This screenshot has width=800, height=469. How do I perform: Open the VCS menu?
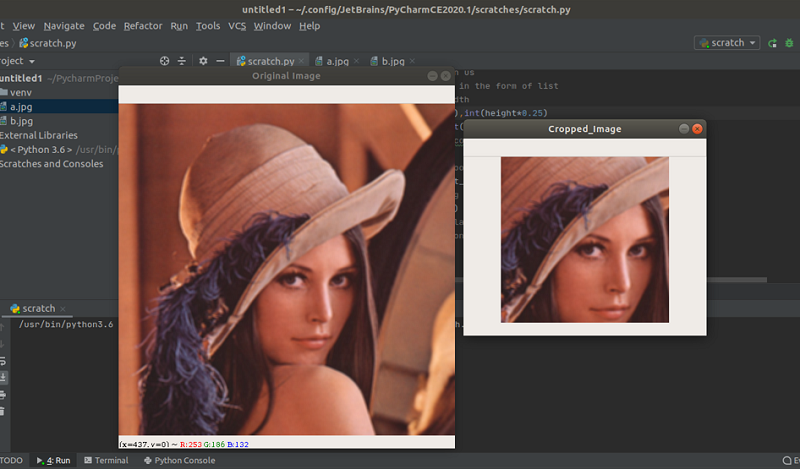point(237,26)
